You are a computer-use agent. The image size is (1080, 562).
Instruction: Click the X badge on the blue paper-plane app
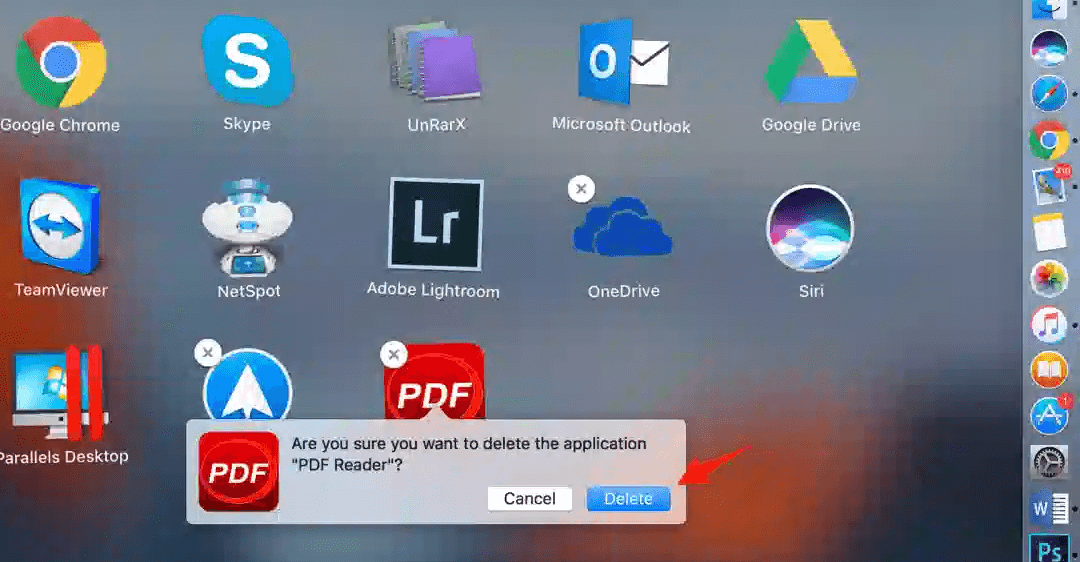pos(207,353)
